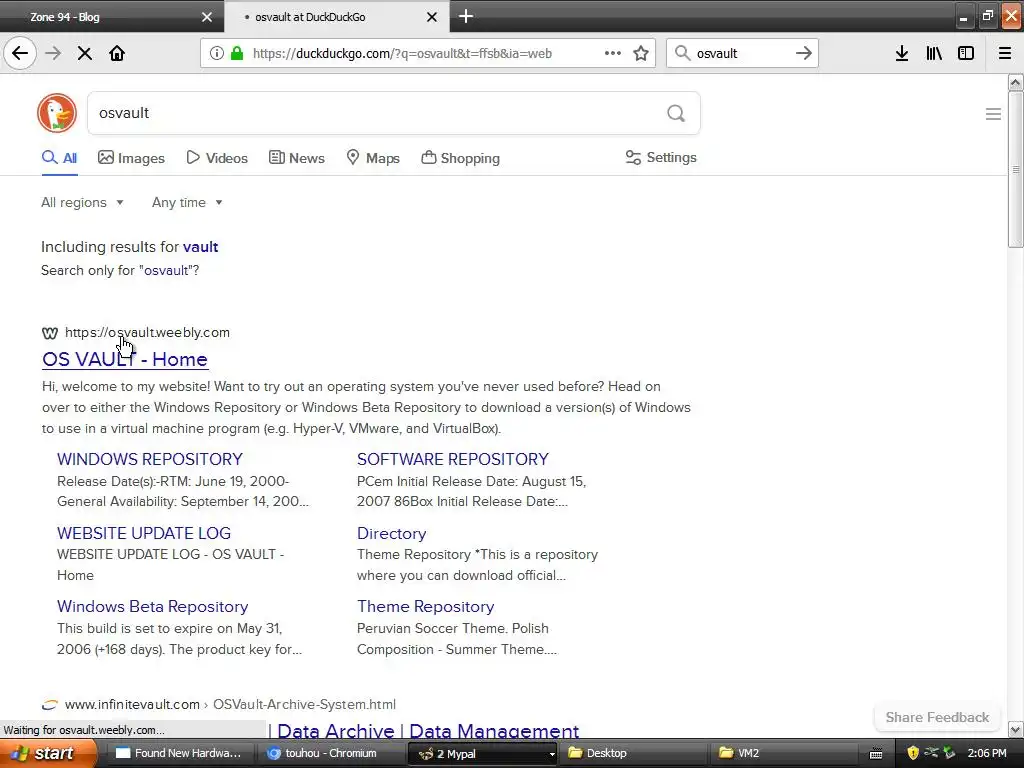The image size is (1024, 768).
Task: Switch to News results
Action: coord(297,158)
